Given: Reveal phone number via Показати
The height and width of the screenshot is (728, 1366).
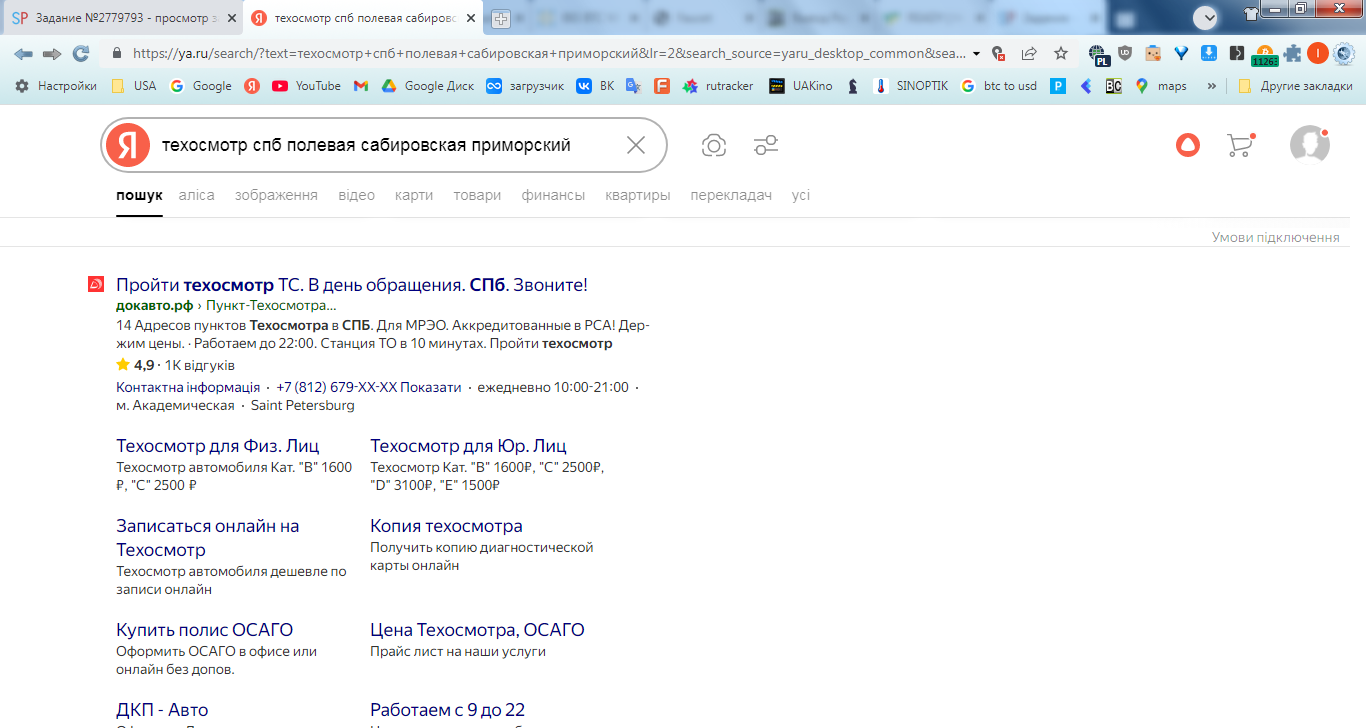Looking at the screenshot, I should (432, 387).
